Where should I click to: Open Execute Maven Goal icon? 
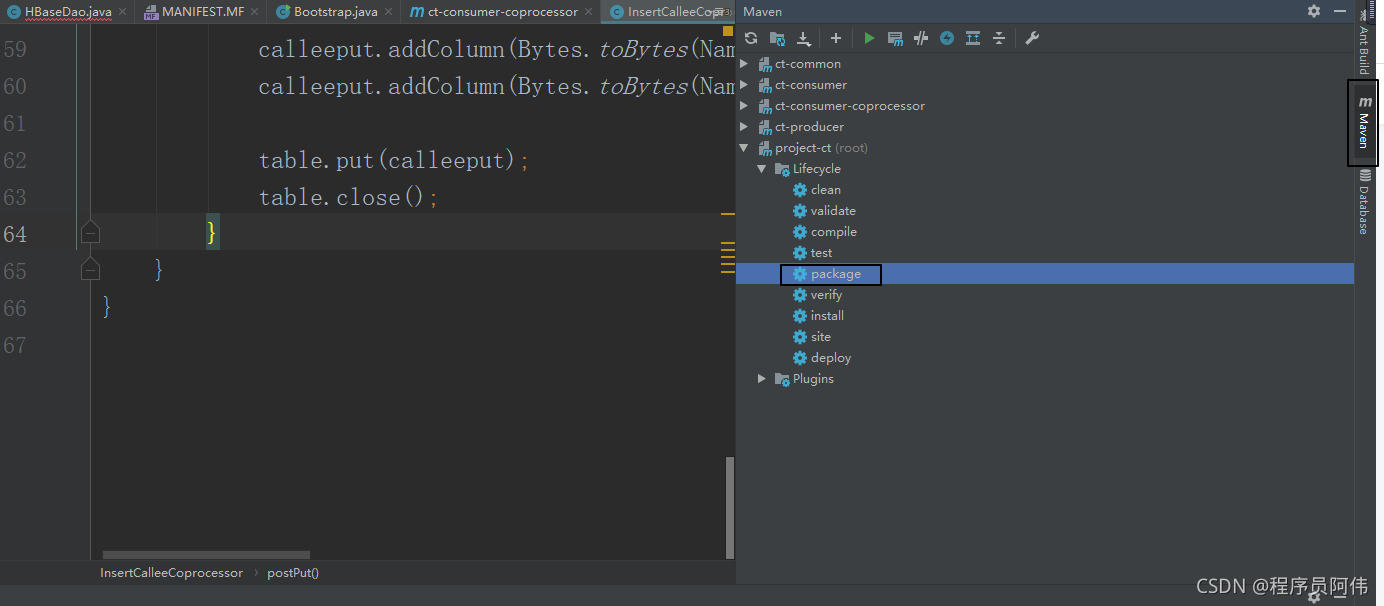[x=895, y=38]
